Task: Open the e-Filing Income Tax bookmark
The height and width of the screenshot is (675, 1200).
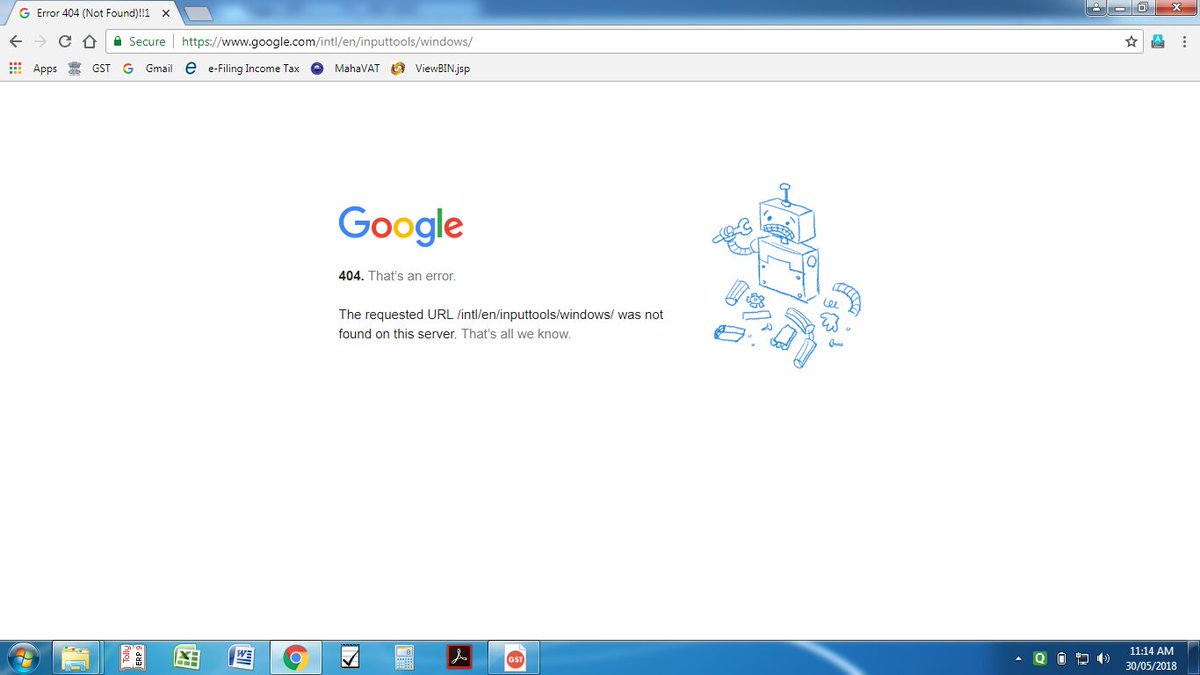Action: tap(242, 69)
